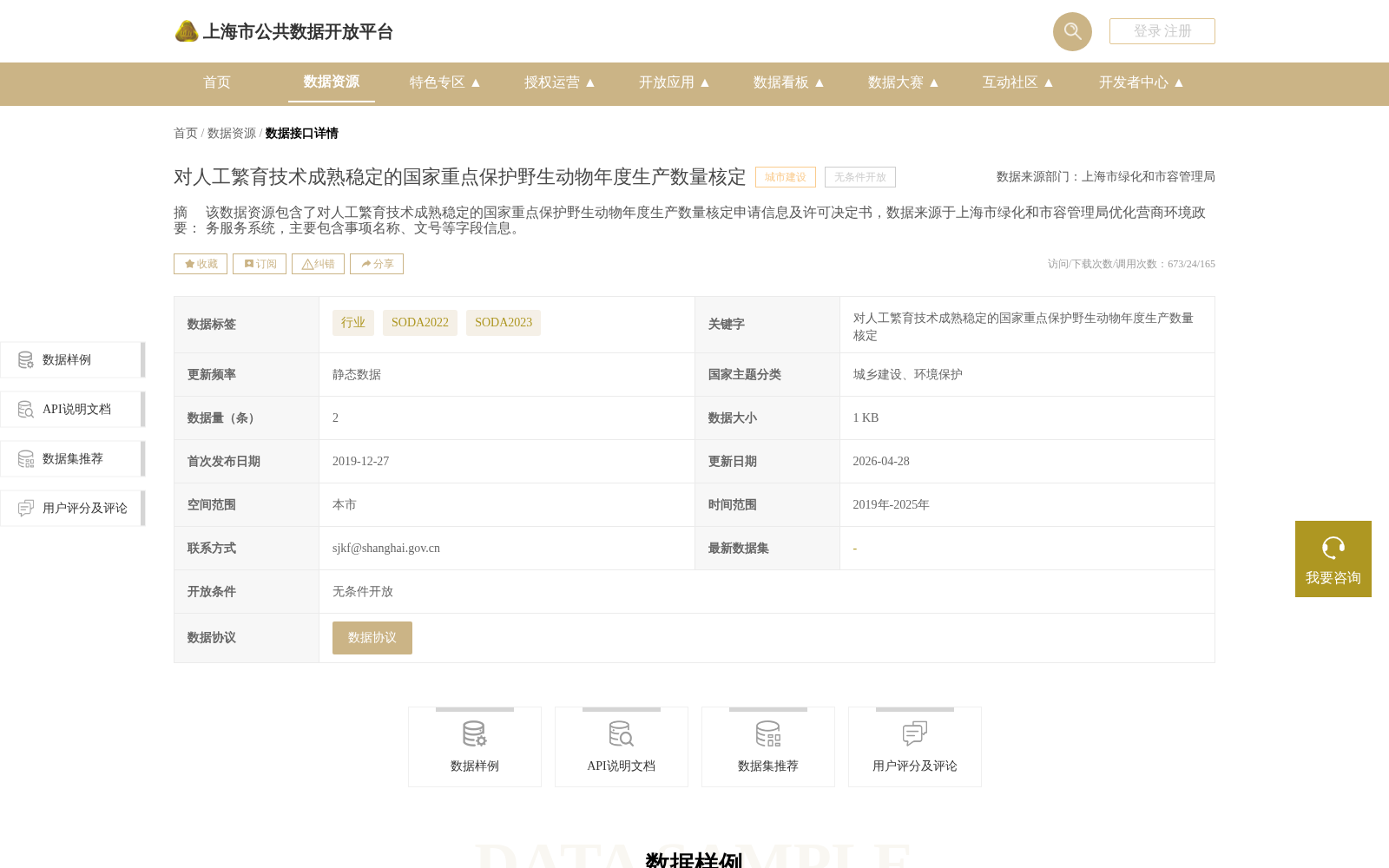Click the SODA2023 data tag
This screenshot has width=1389, height=868.
tap(504, 323)
